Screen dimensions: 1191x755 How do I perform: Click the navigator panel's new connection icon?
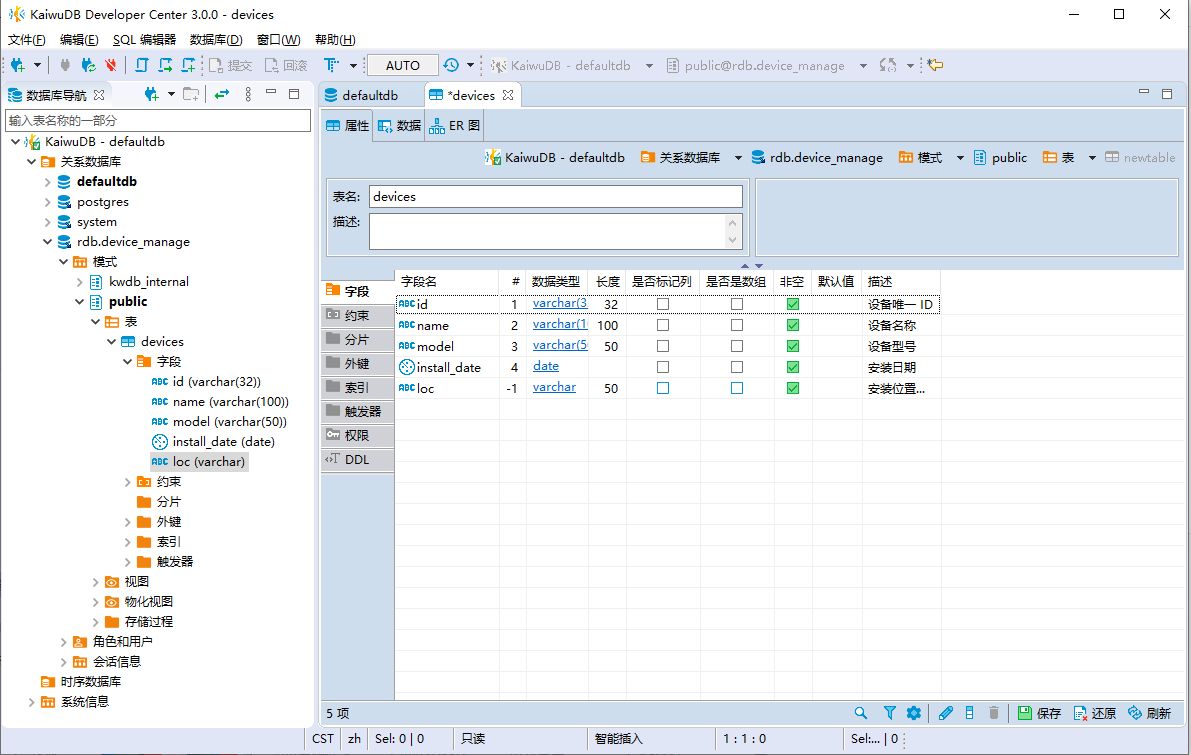[151, 94]
